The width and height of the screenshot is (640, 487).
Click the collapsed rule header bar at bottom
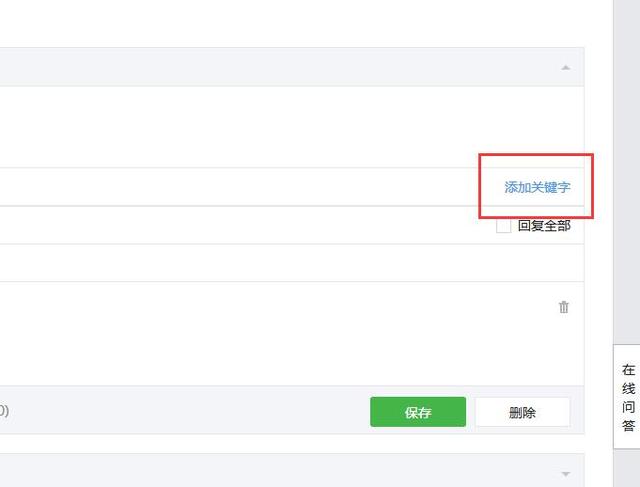coord(292,470)
